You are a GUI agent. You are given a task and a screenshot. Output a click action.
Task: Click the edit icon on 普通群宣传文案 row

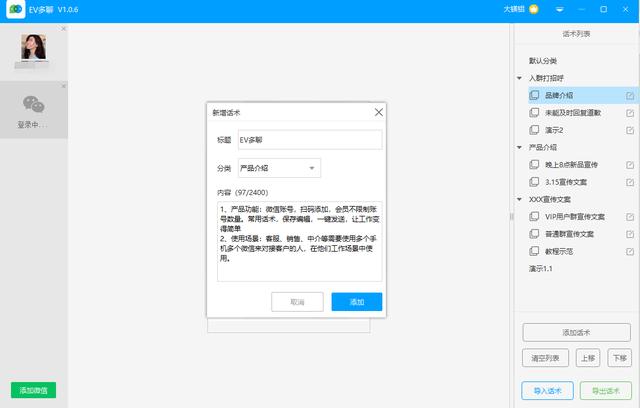[x=630, y=234]
